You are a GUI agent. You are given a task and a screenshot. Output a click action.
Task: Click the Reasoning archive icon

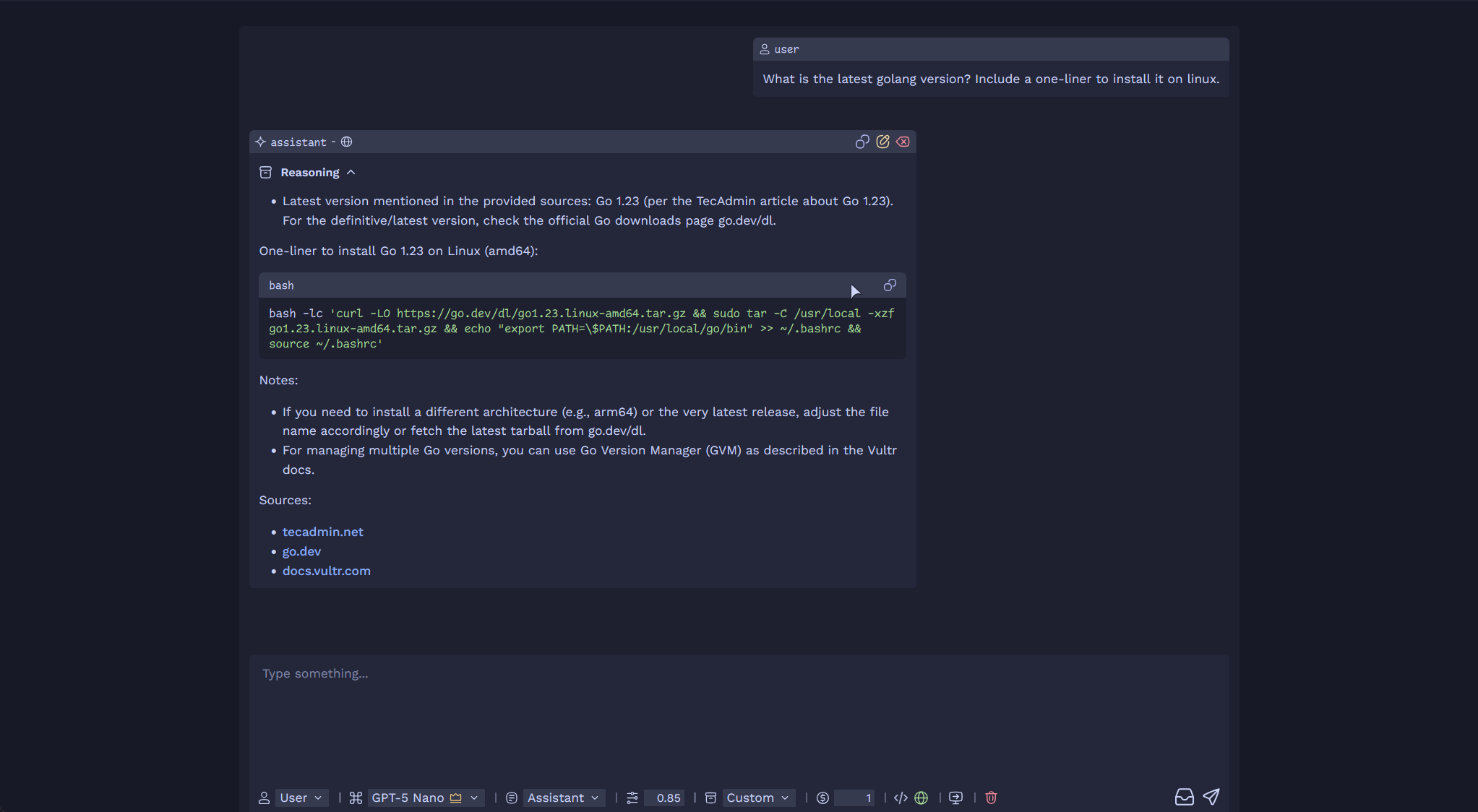[x=265, y=173]
